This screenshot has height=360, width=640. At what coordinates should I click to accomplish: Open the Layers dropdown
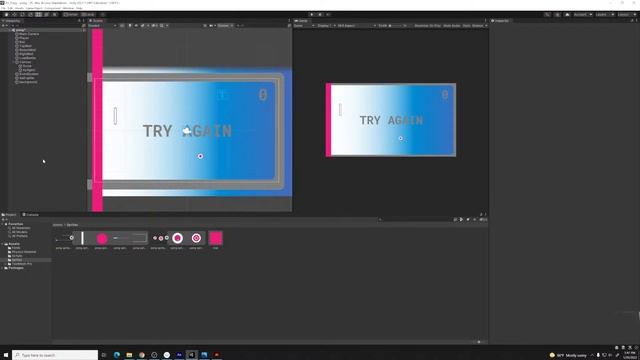click(x=604, y=15)
